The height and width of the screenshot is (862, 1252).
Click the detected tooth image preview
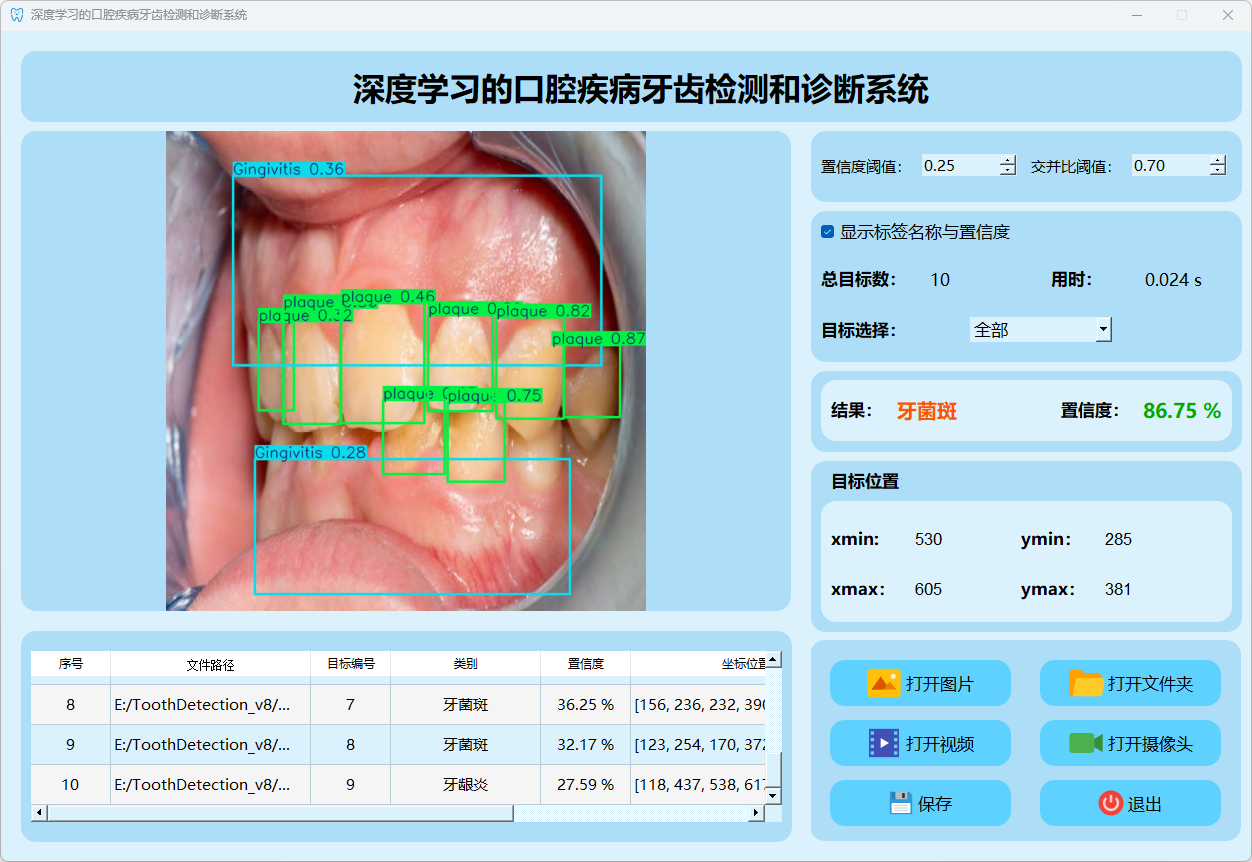pos(405,370)
